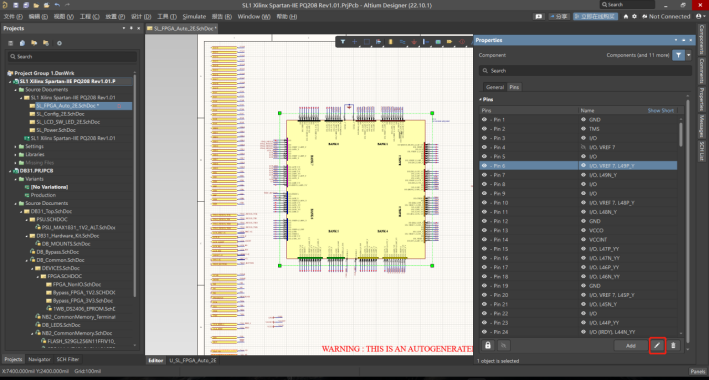Open the Simulate menu
The image size is (709, 380).
pyautogui.click(x=194, y=17)
